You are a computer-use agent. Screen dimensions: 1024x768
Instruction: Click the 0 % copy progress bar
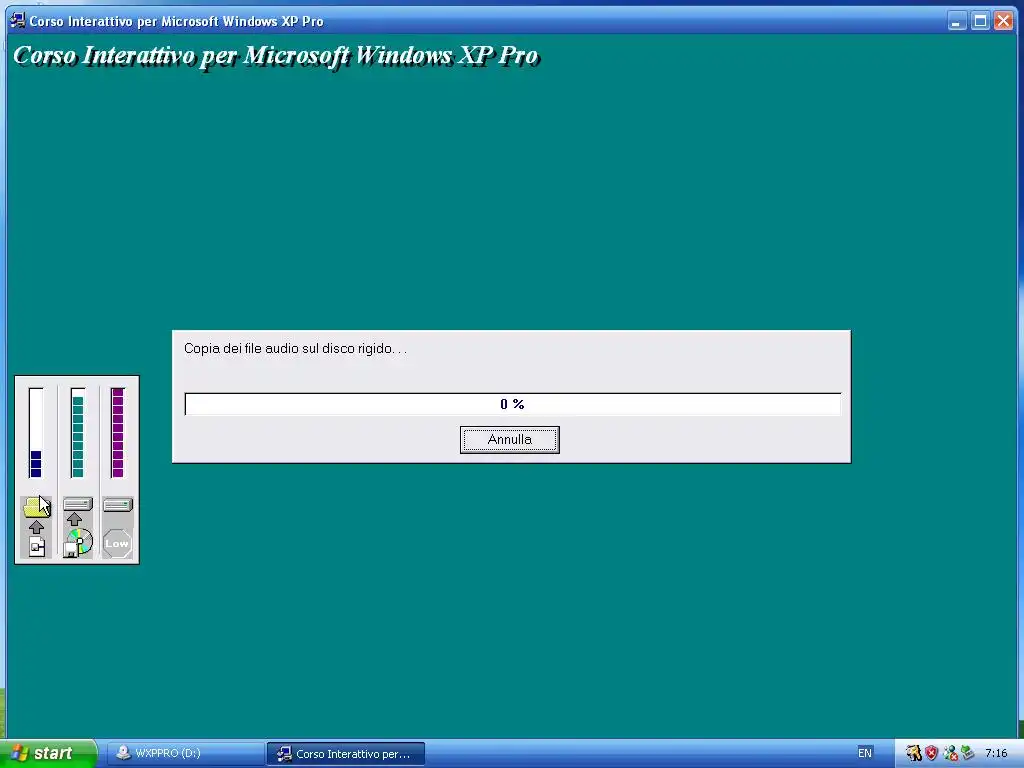click(x=513, y=404)
